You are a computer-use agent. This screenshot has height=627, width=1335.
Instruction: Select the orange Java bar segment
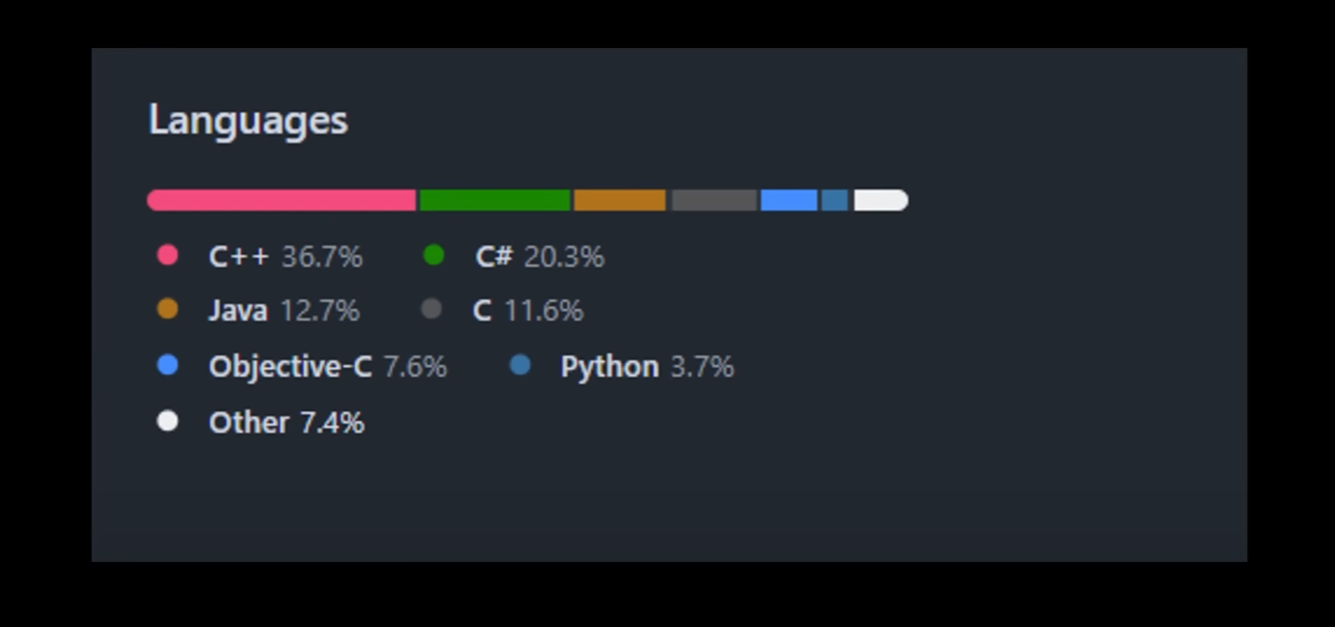click(x=620, y=200)
